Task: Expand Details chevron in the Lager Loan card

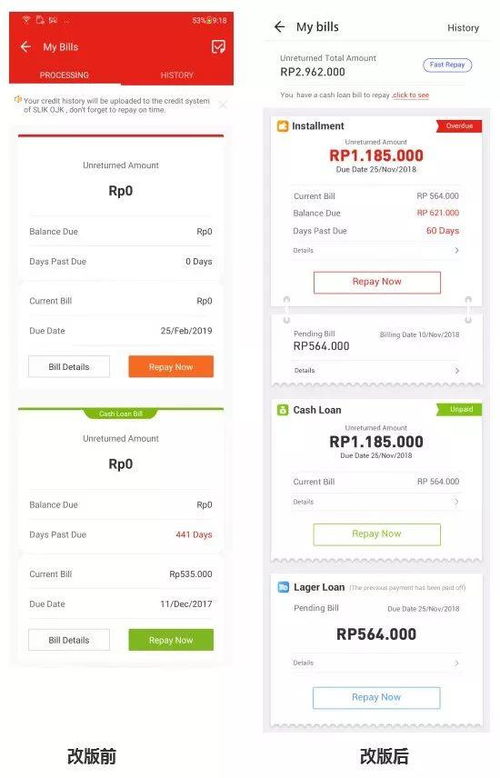Action: tap(457, 662)
